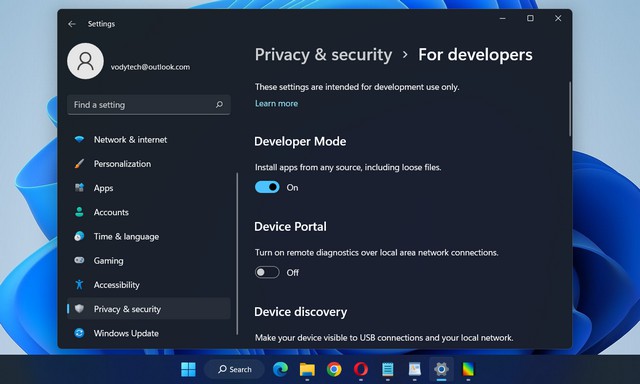Click "Turn on remote diagnostics" description text
Image resolution: width=640 pixels, height=384 pixels.
[376, 252]
